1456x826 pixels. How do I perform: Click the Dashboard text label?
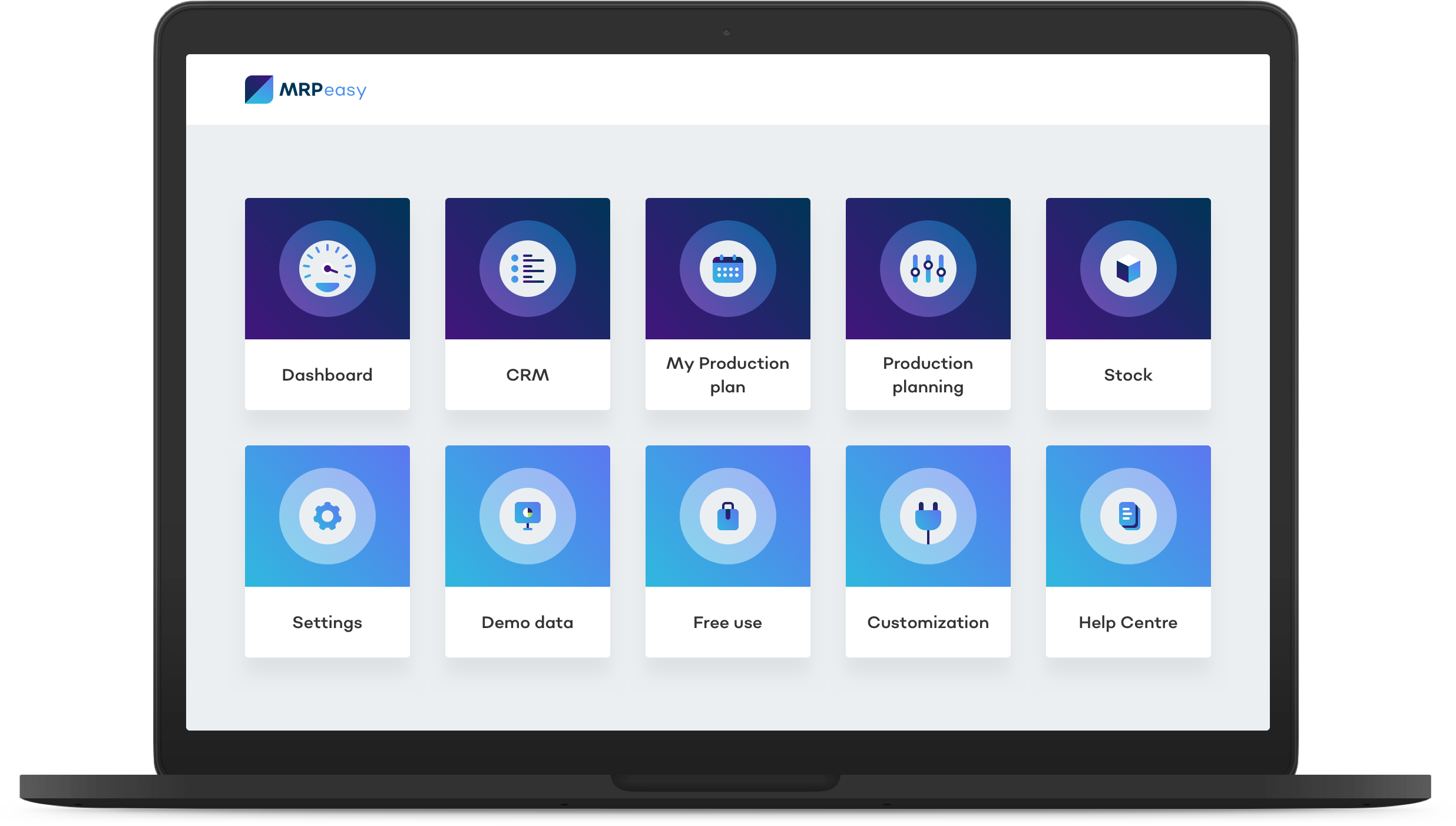click(327, 375)
